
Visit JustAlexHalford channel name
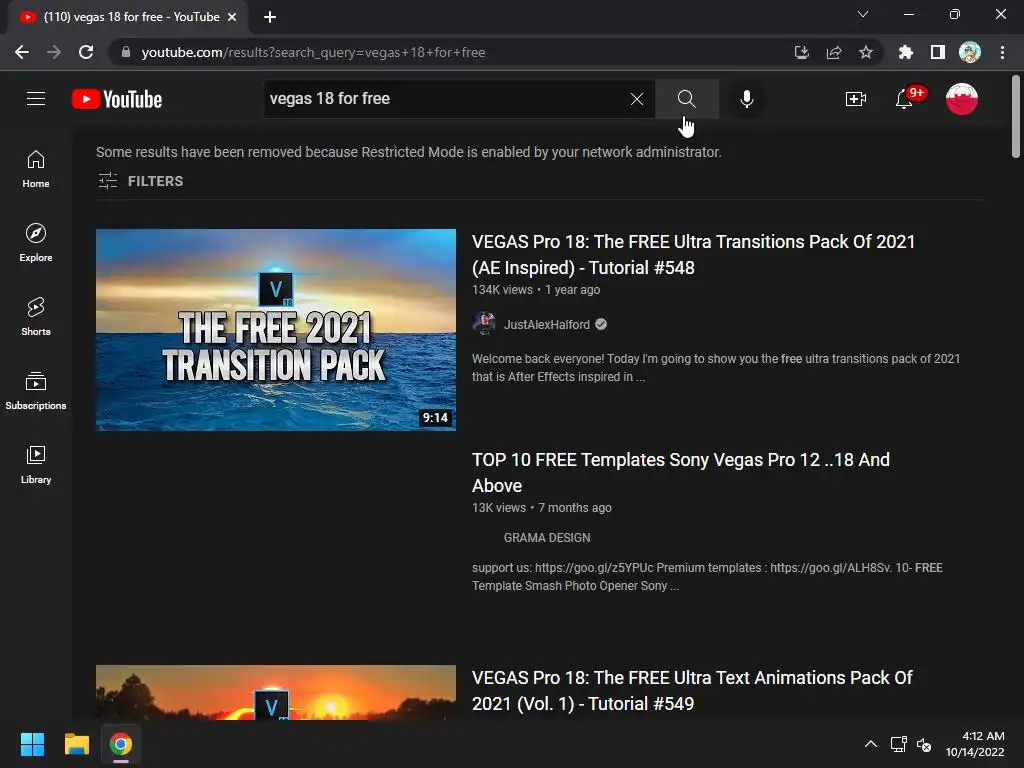(x=547, y=325)
